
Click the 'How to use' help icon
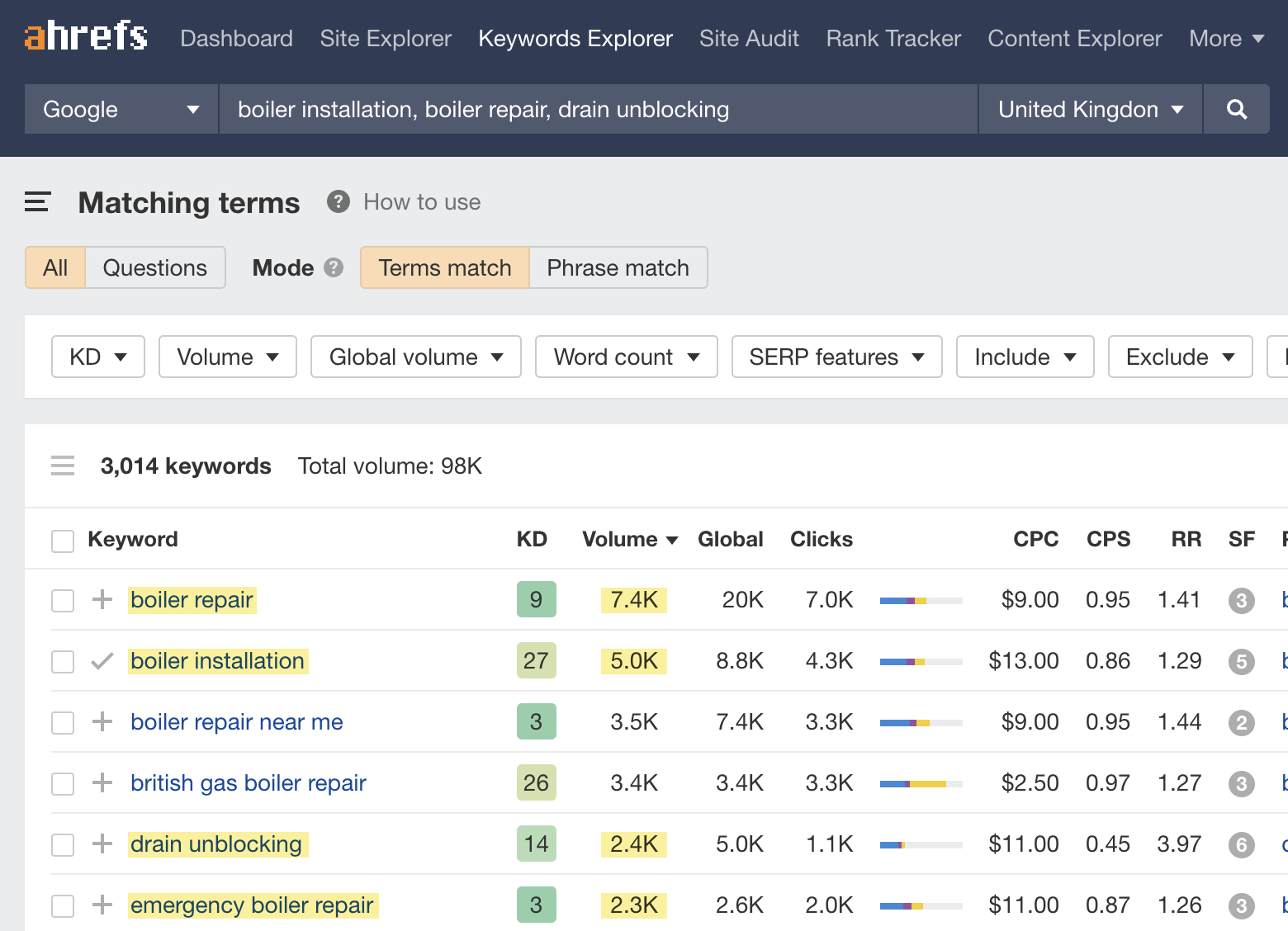click(338, 201)
